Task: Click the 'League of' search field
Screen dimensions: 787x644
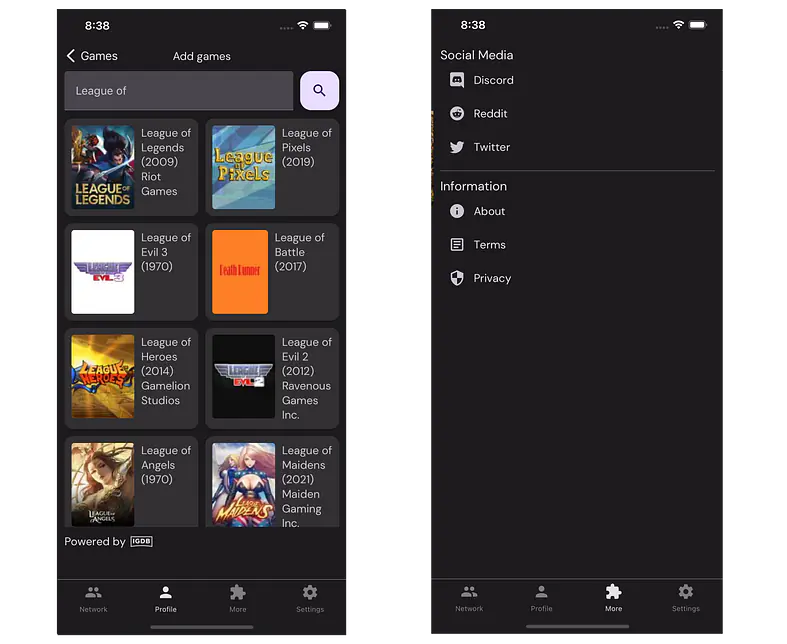Action: 179,90
